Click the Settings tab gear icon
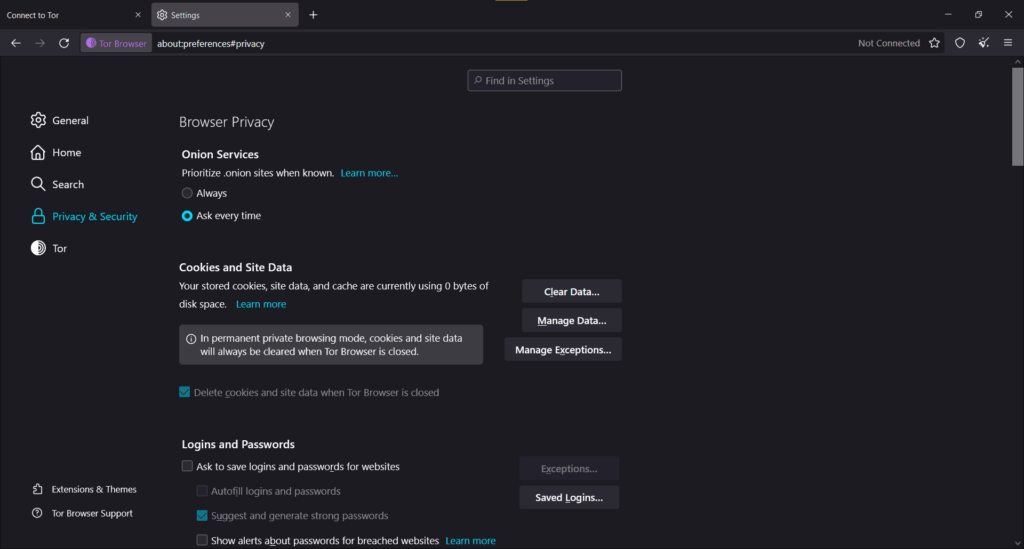 (x=162, y=15)
